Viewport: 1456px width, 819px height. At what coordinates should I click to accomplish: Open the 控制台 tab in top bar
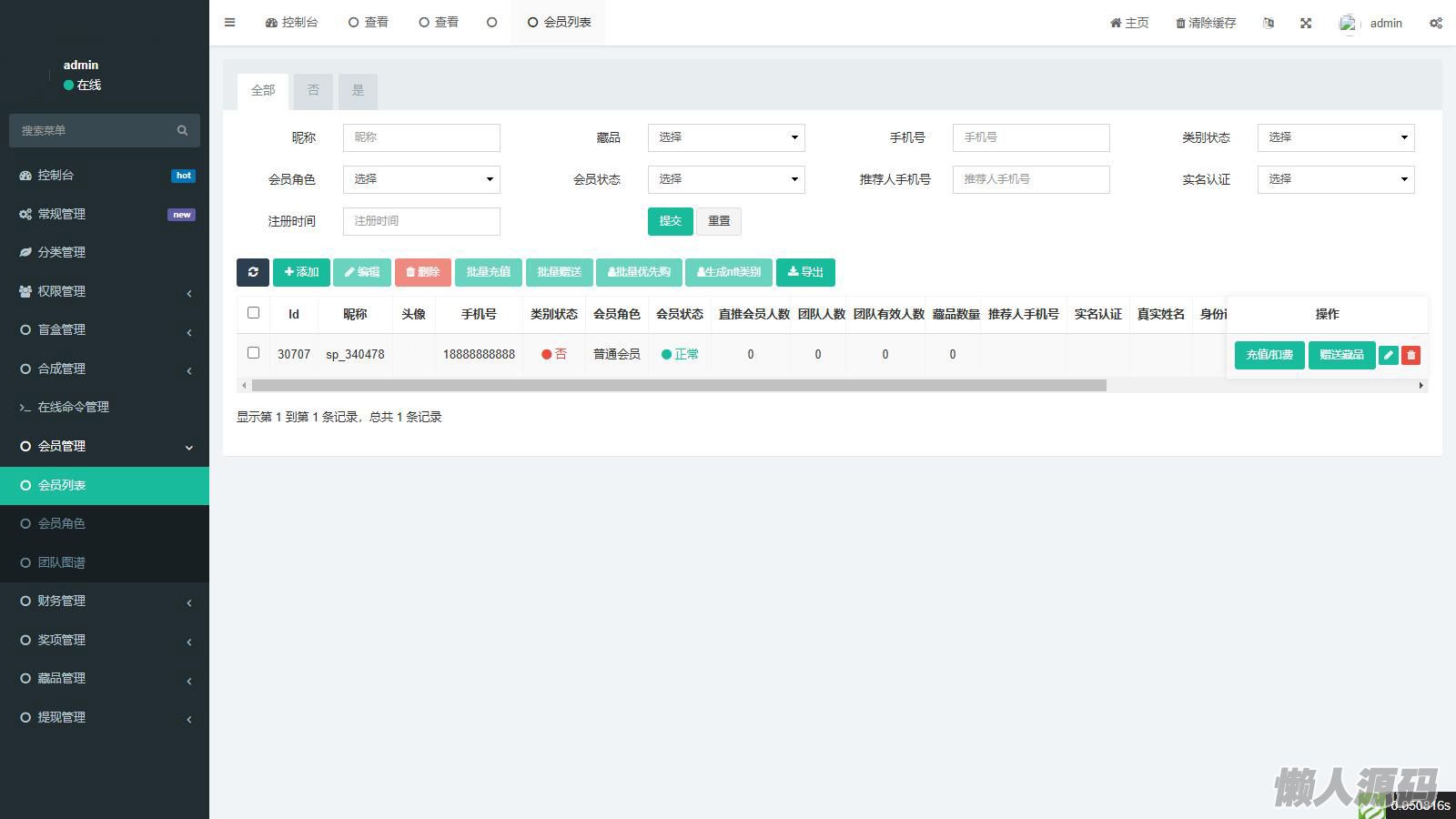pyautogui.click(x=291, y=23)
